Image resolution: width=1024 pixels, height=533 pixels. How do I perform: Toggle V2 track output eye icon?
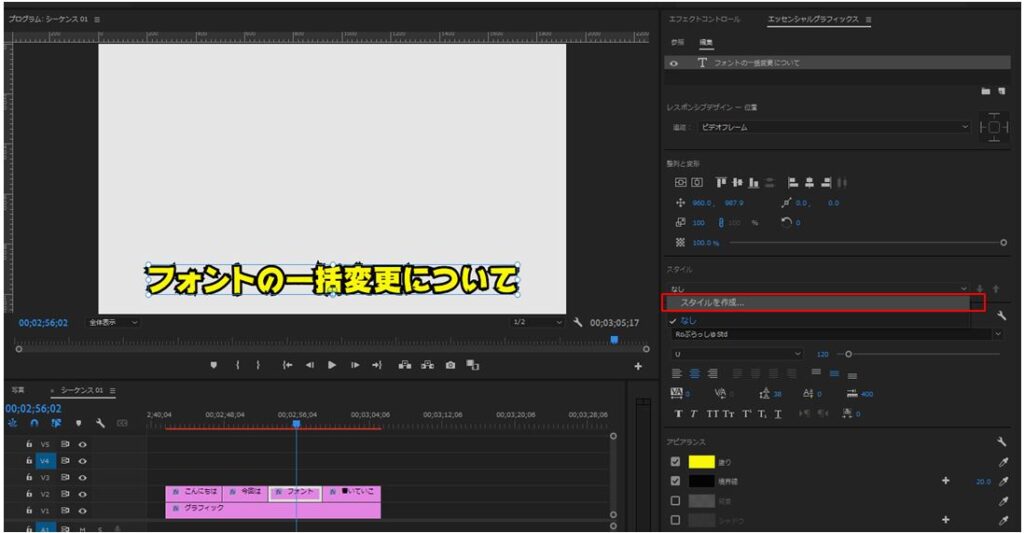pyautogui.click(x=83, y=493)
